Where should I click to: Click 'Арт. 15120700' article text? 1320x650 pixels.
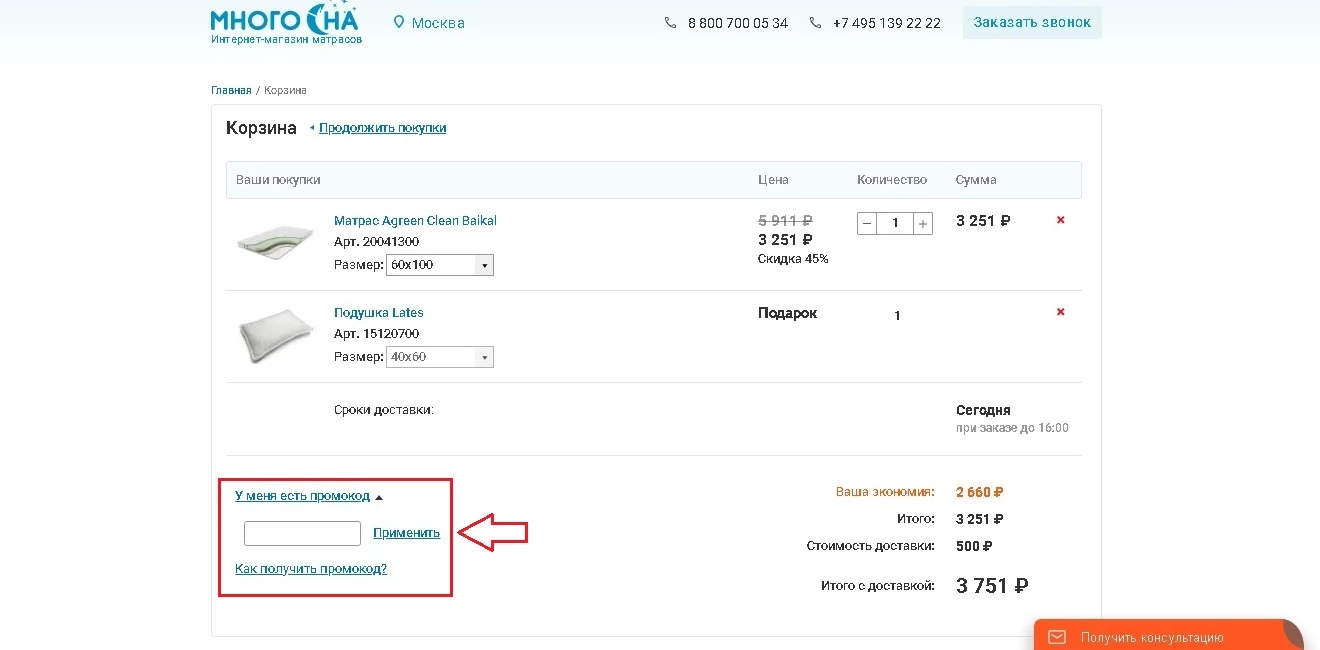[376, 334]
